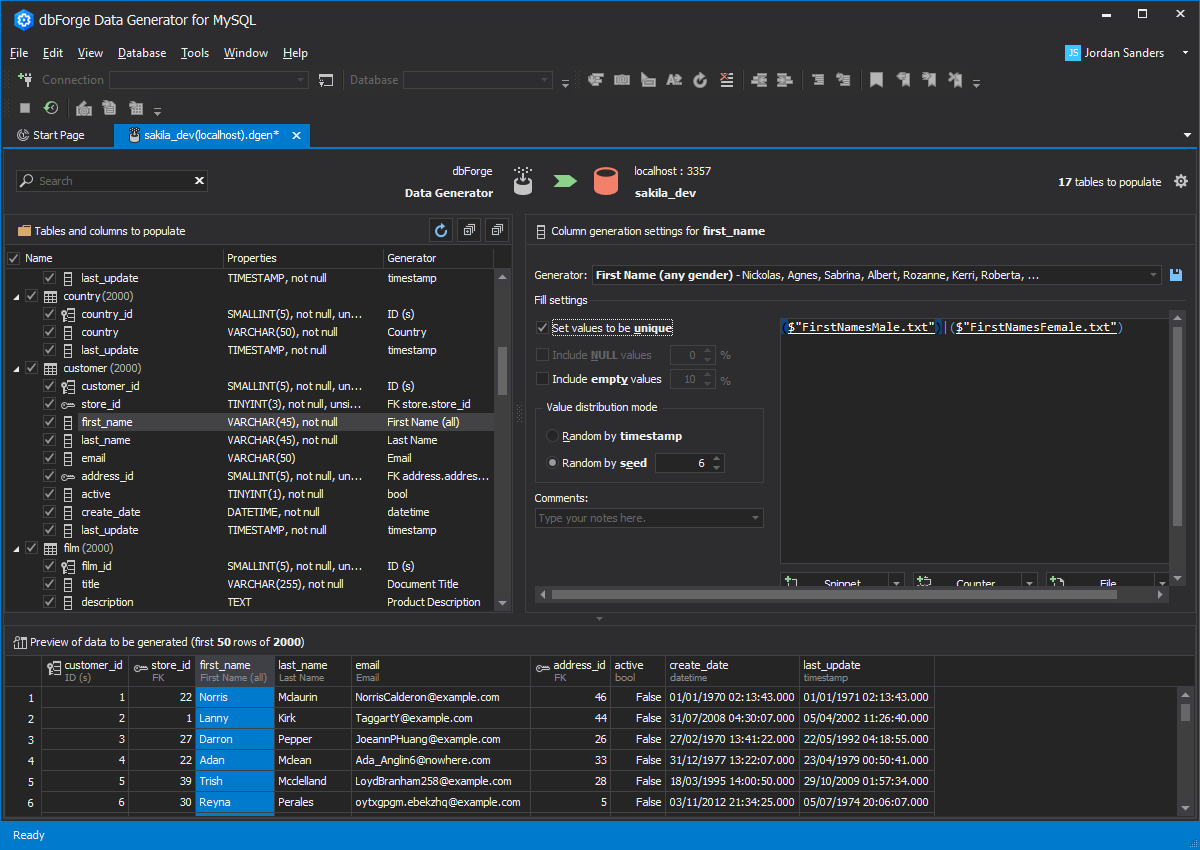Uncheck the customer table checkbox

32,368
